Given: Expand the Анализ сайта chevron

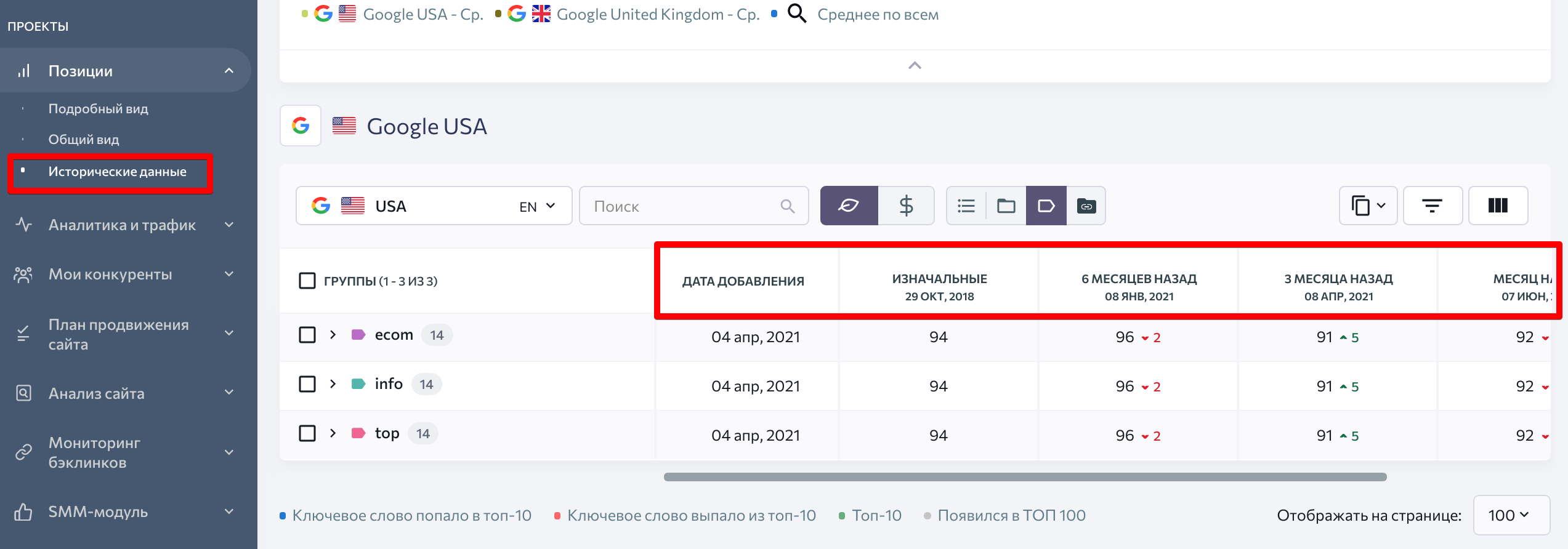Looking at the screenshot, I should [x=229, y=393].
